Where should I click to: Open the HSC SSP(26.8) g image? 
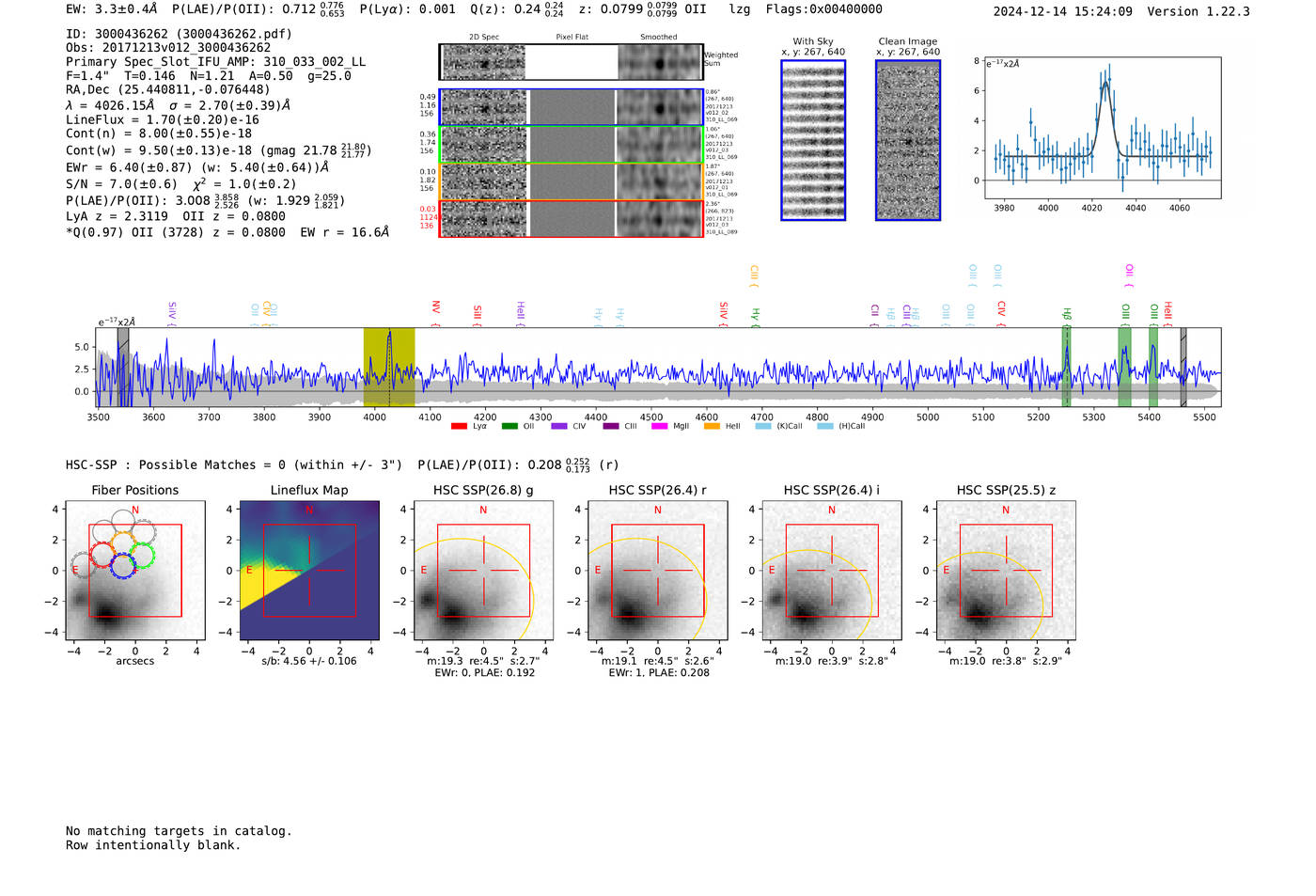[483, 571]
